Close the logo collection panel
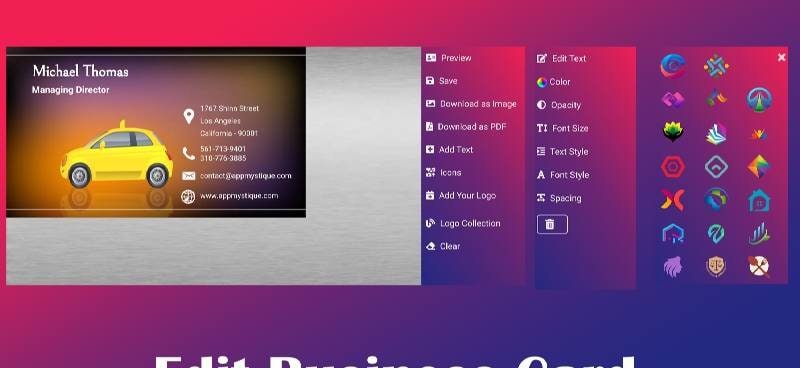 click(x=781, y=58)
